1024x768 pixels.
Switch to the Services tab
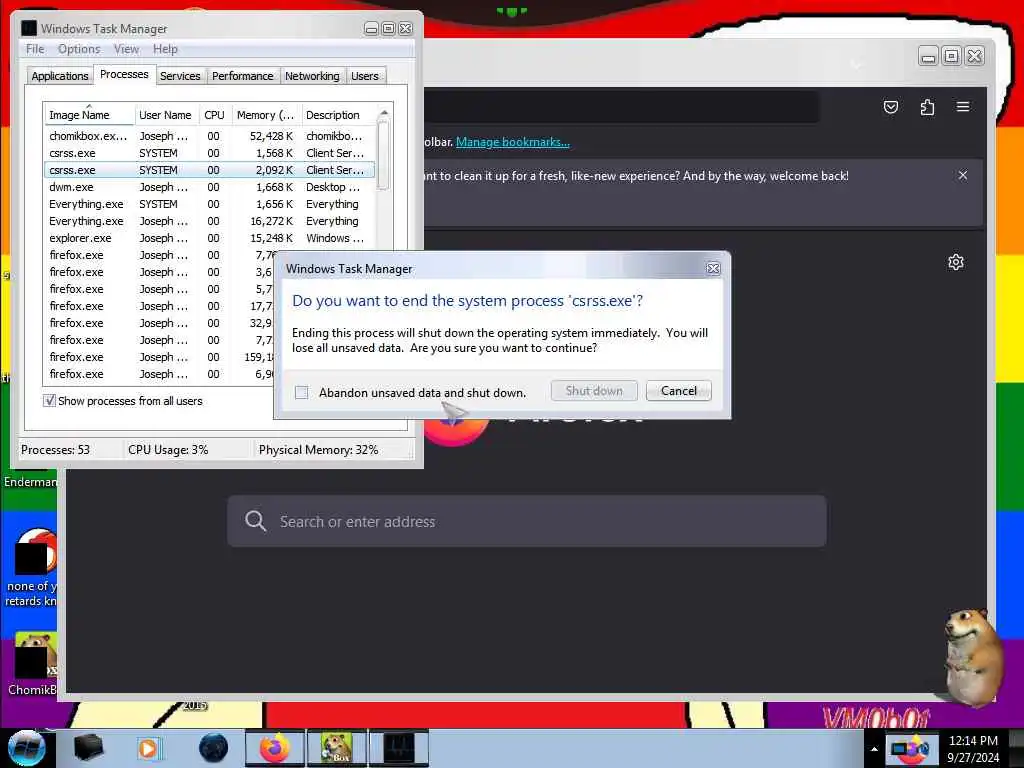[x=180, y=76]
